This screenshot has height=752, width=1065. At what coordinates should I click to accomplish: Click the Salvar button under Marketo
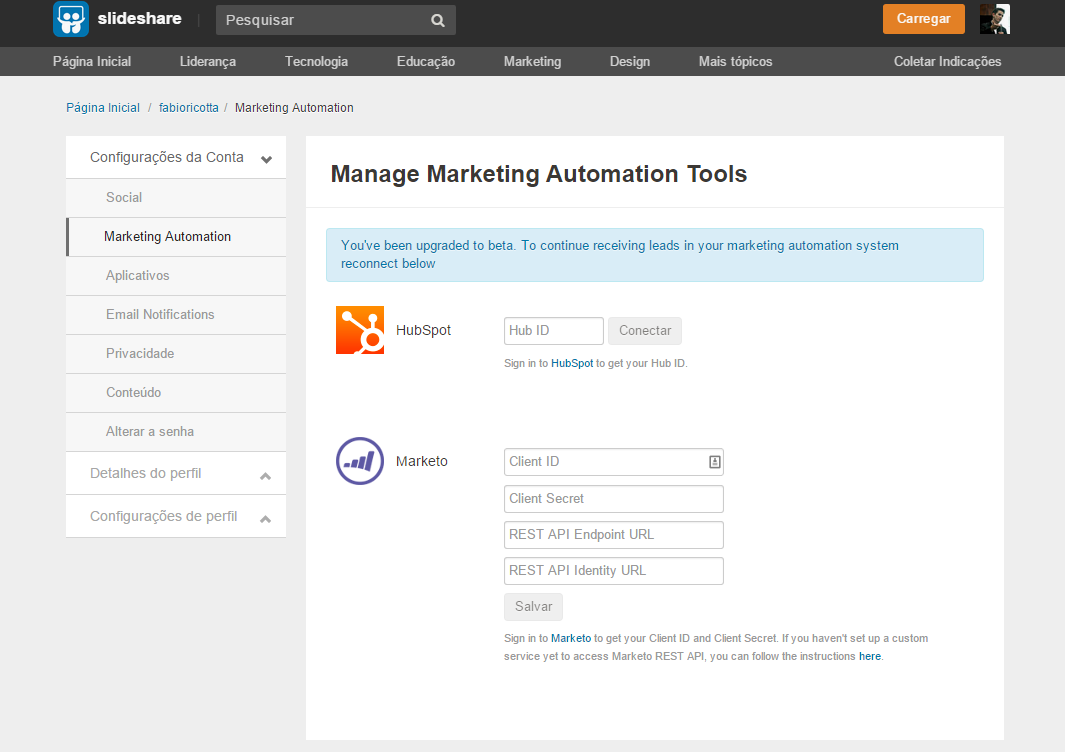click(x=533, y=607)
